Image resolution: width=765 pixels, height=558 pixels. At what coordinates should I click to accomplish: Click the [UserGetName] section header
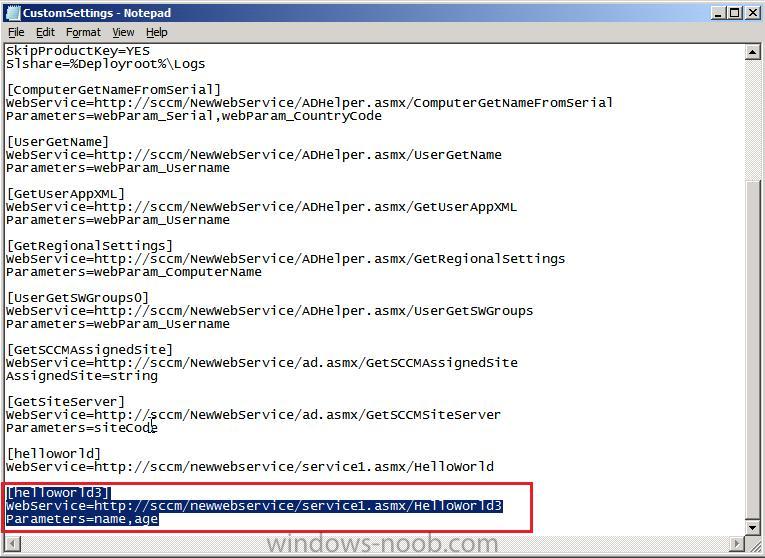(x=58, y=142)
